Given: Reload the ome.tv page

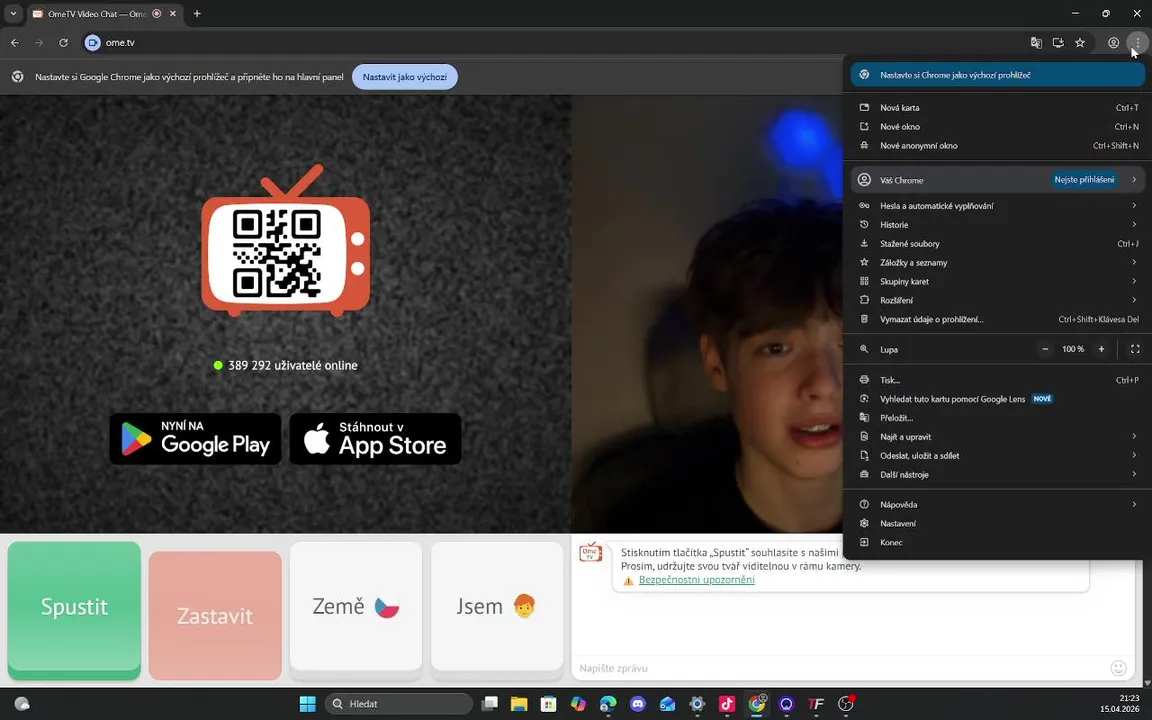Looking at the screenshot, I should tap(63, 43).
